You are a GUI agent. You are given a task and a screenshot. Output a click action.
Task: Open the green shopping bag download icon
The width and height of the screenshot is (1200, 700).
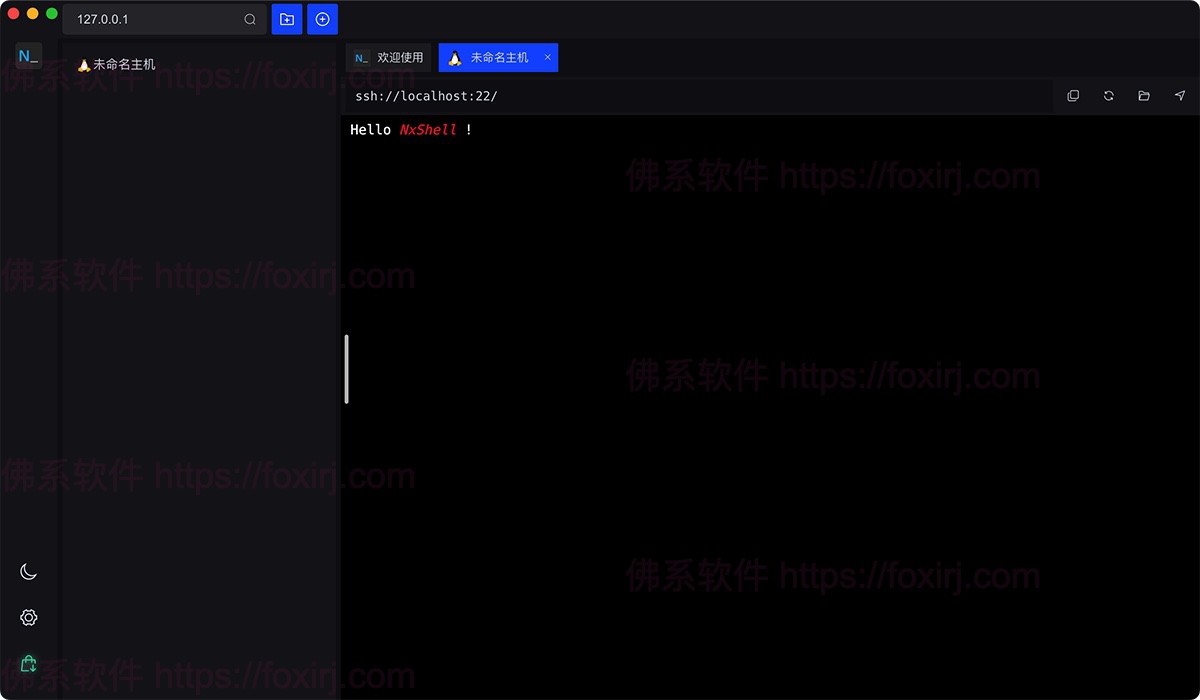29,664
